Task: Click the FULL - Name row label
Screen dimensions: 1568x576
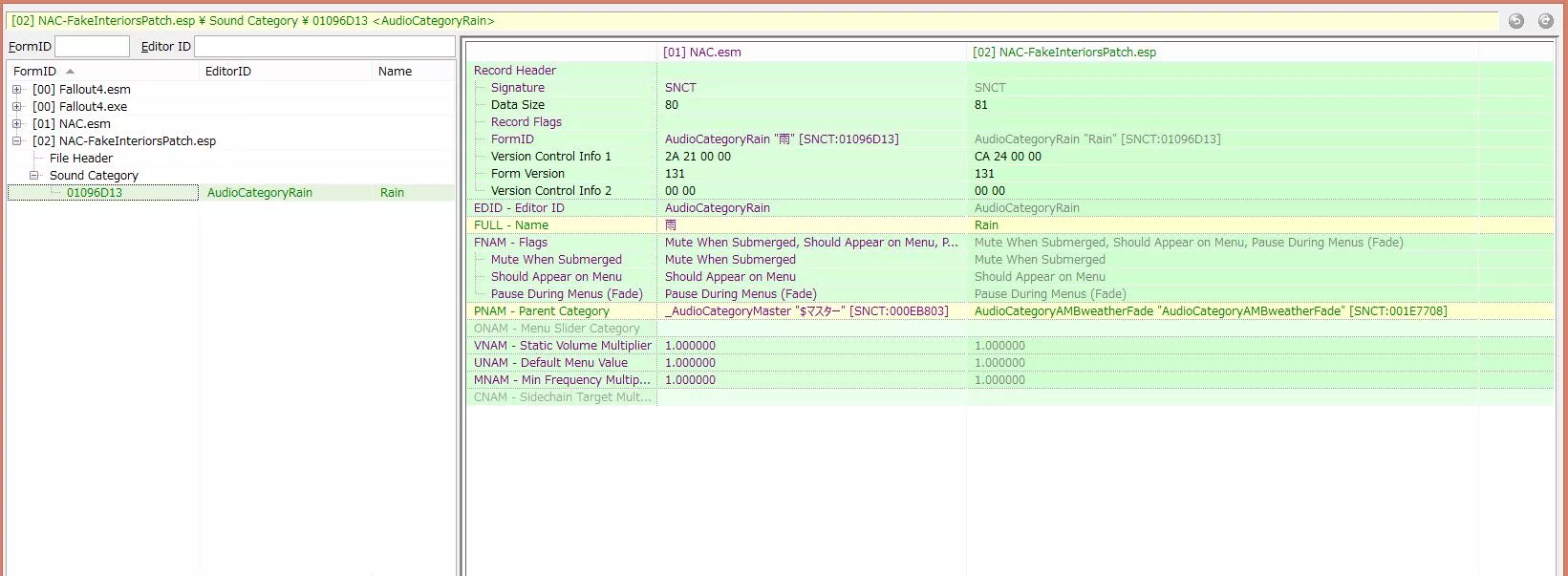Action: (x=511, y=225)
